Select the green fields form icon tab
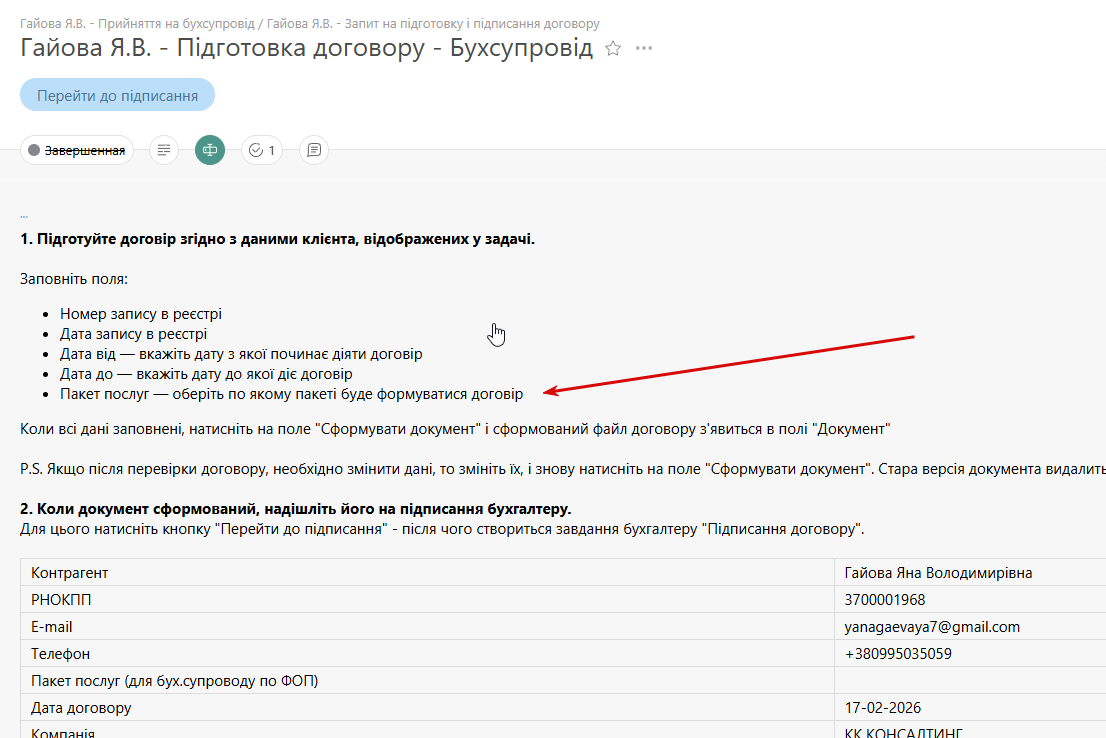 tap(209, 150)
